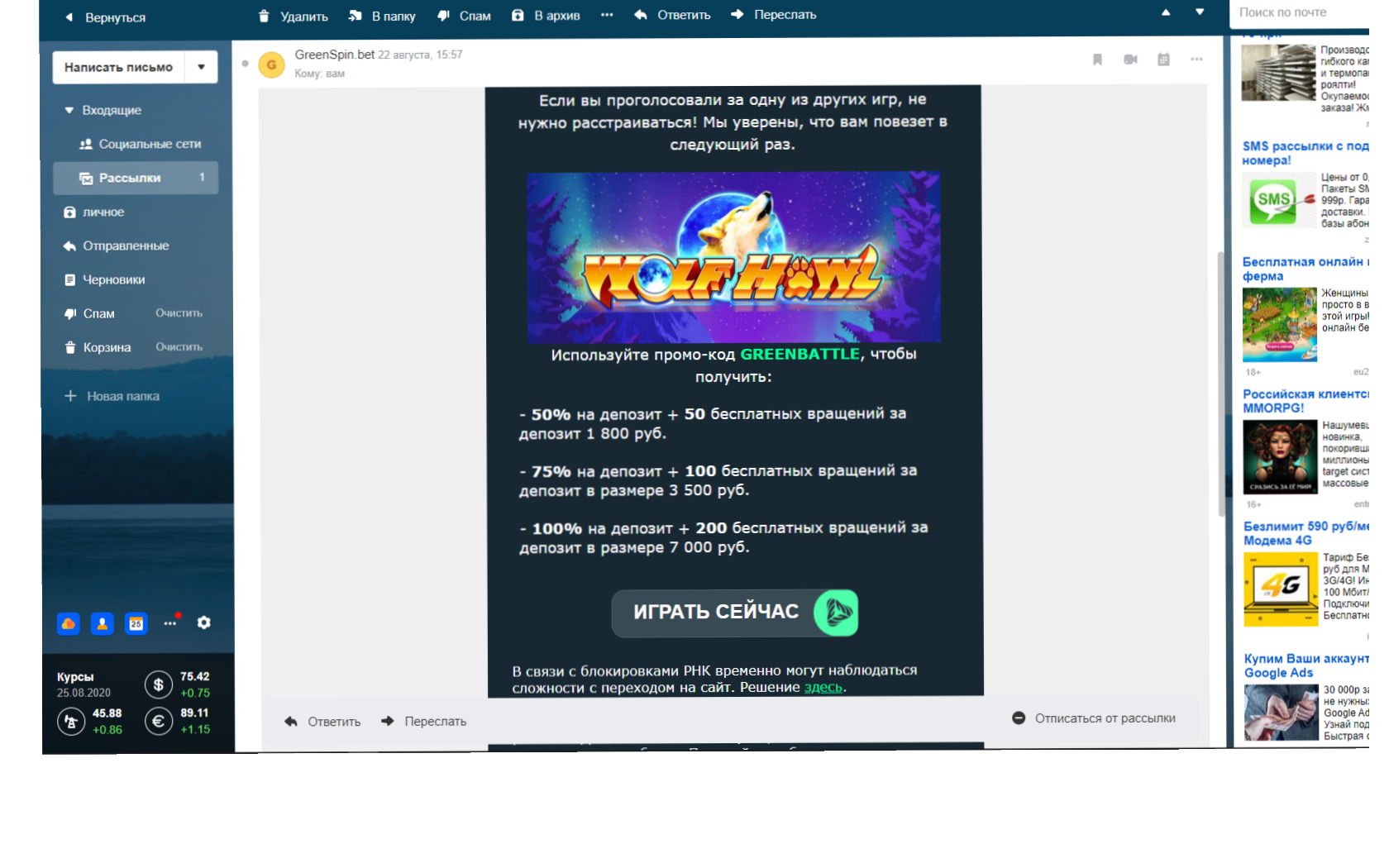The height and width of the screenshot is (868, 1389).
Task: Open the contacts icon in the sidebar
Action: click(103, 623)
